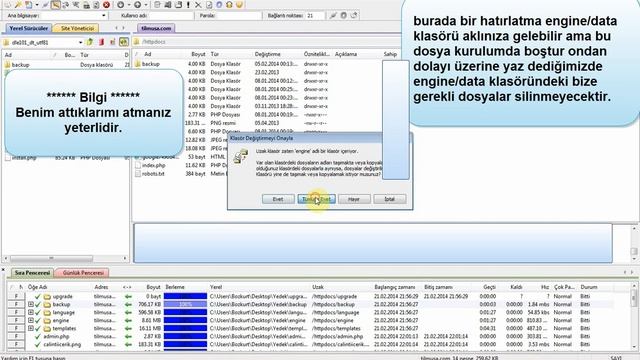Click the folder icon beside /httpdocs path
Screen dimensions: 640x360
pyautogui.click(x=136, y=42)
